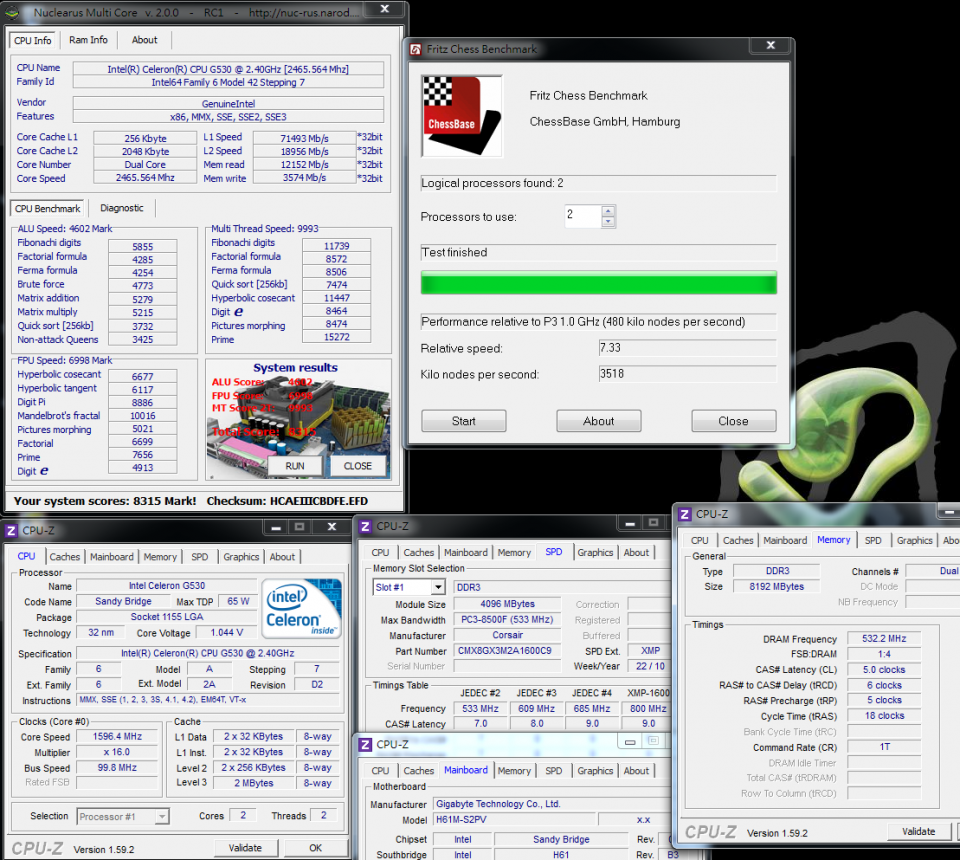Switch to the Graphics tab in CPU-Z
Viewport: 960px width, 860px height.
241,556
